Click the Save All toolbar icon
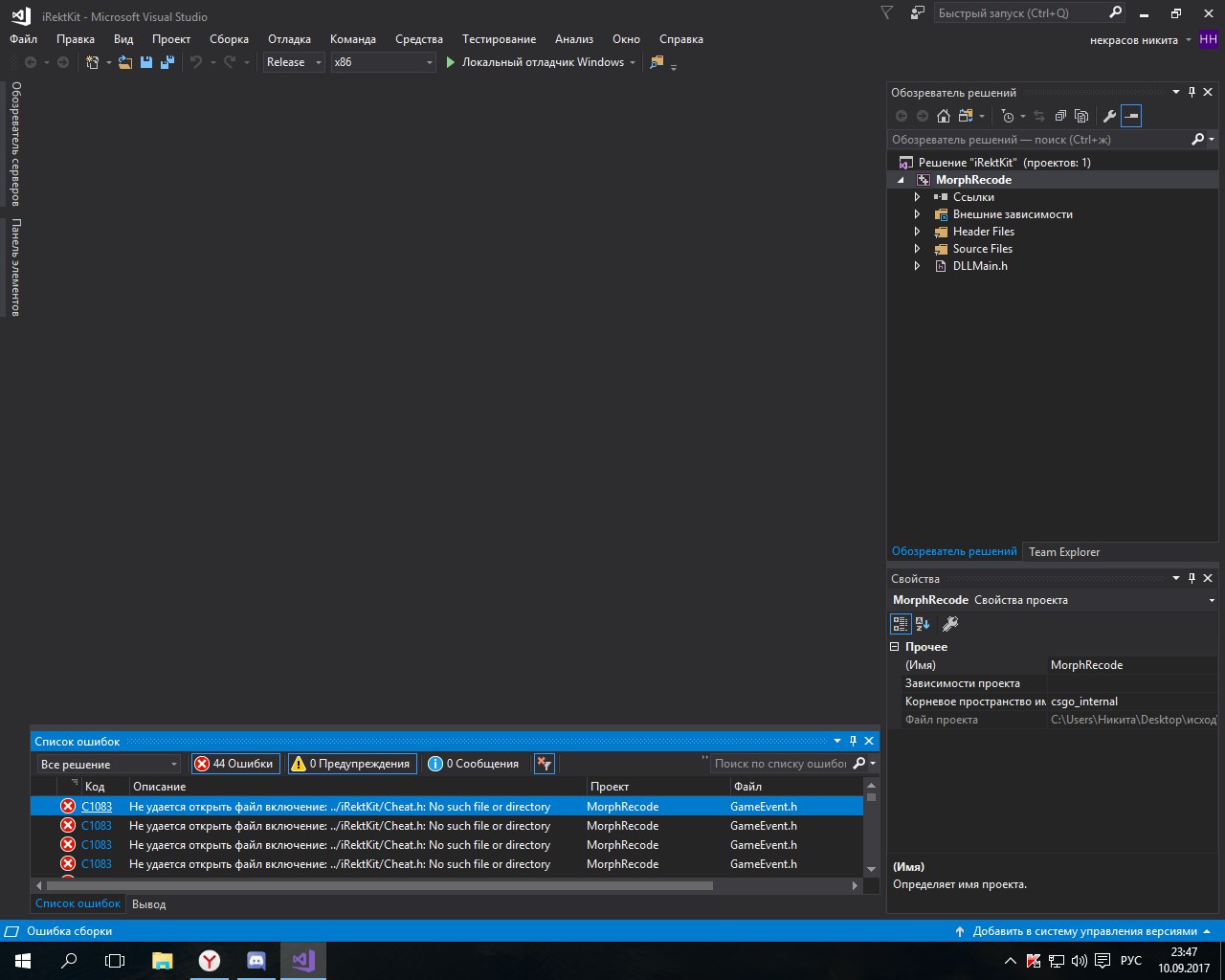 click(x=167, y=62)
